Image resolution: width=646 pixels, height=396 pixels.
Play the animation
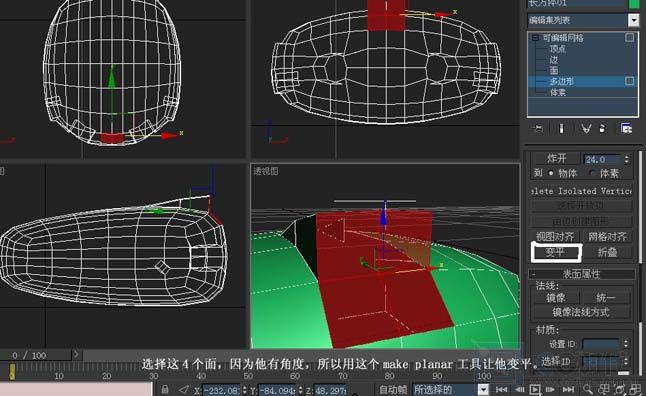click(x=535, y=389)
